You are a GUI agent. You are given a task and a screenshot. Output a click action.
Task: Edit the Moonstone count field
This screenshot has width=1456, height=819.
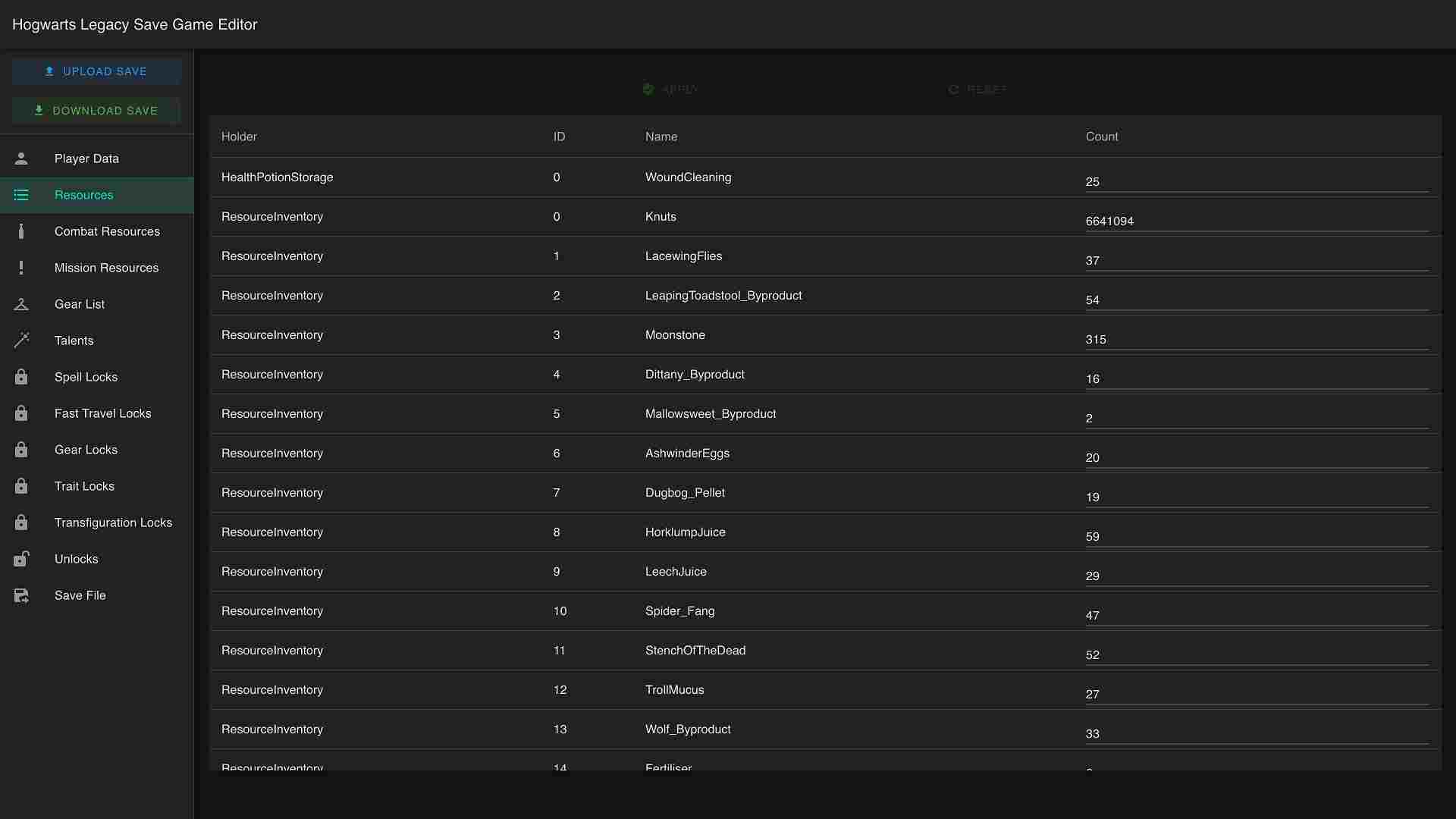pos(1257,339)
